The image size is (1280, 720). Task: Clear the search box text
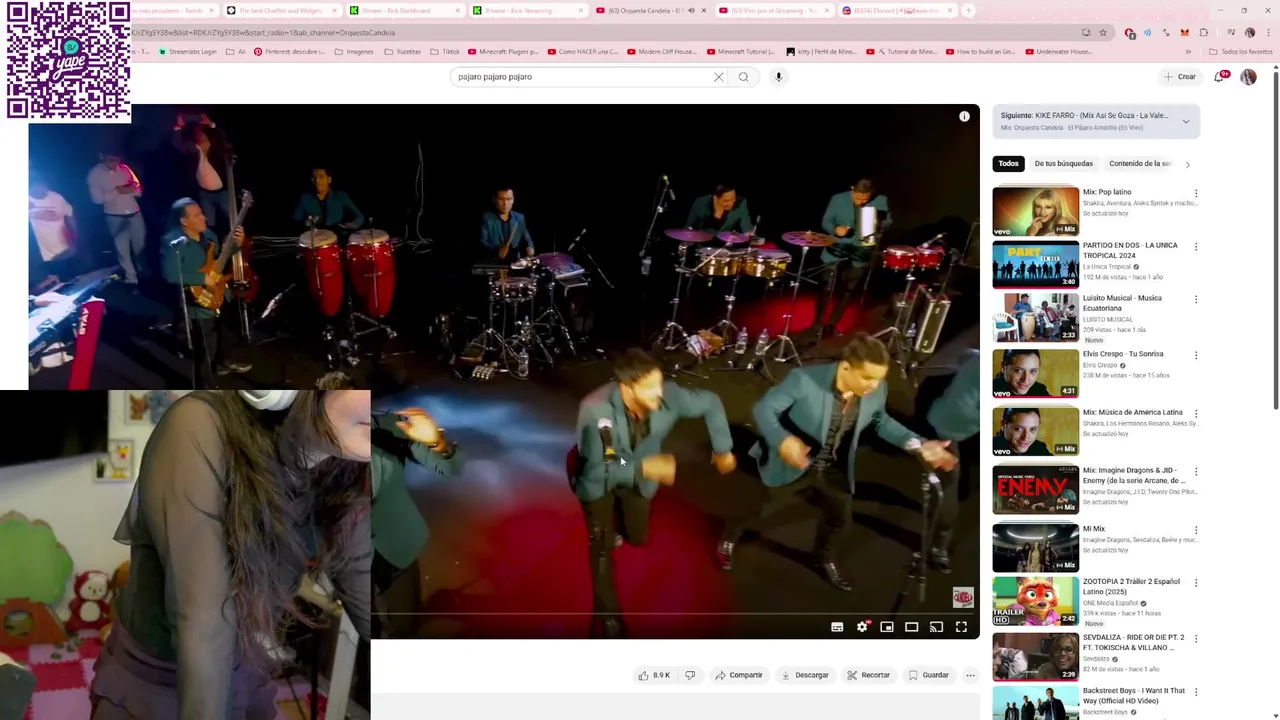point(718,77)
